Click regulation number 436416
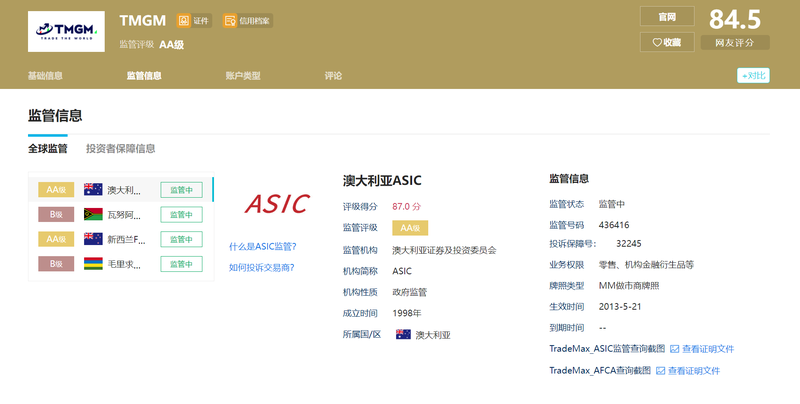The width and height of the screenshot is (800, 404). [614, 225]
